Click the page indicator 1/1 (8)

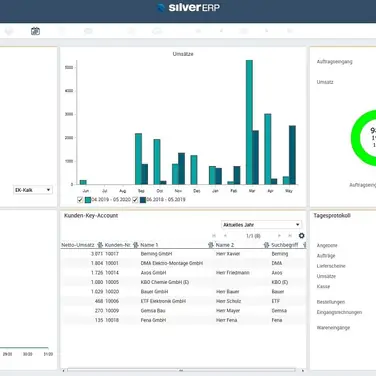253,236
